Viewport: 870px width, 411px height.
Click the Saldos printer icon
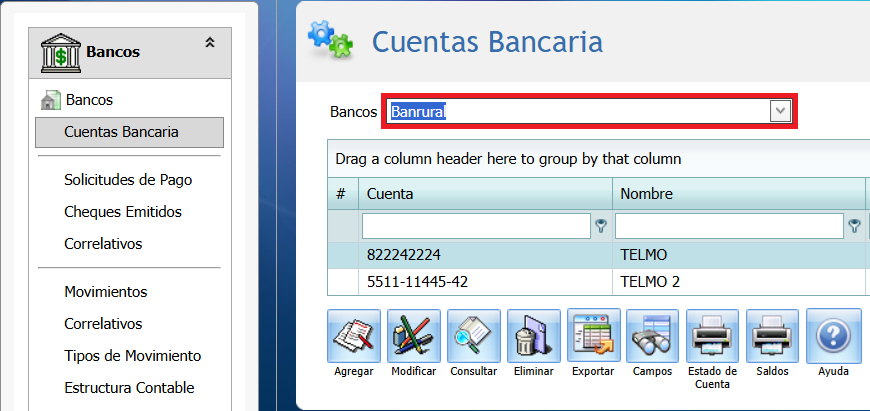772,336
